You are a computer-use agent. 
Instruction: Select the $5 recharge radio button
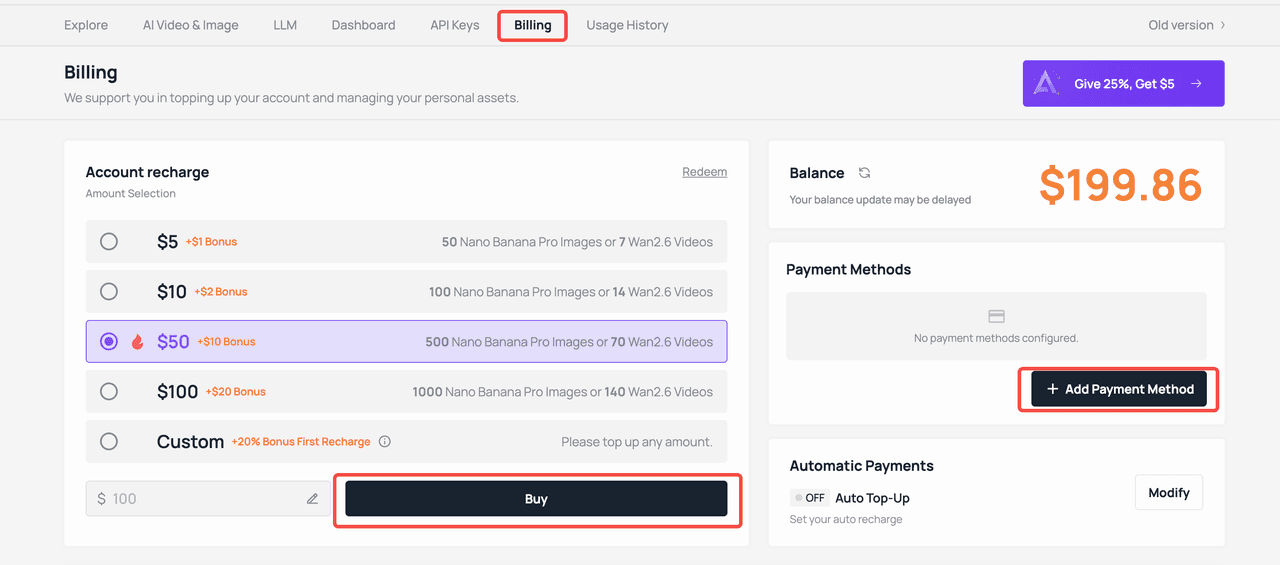point(109,241)
